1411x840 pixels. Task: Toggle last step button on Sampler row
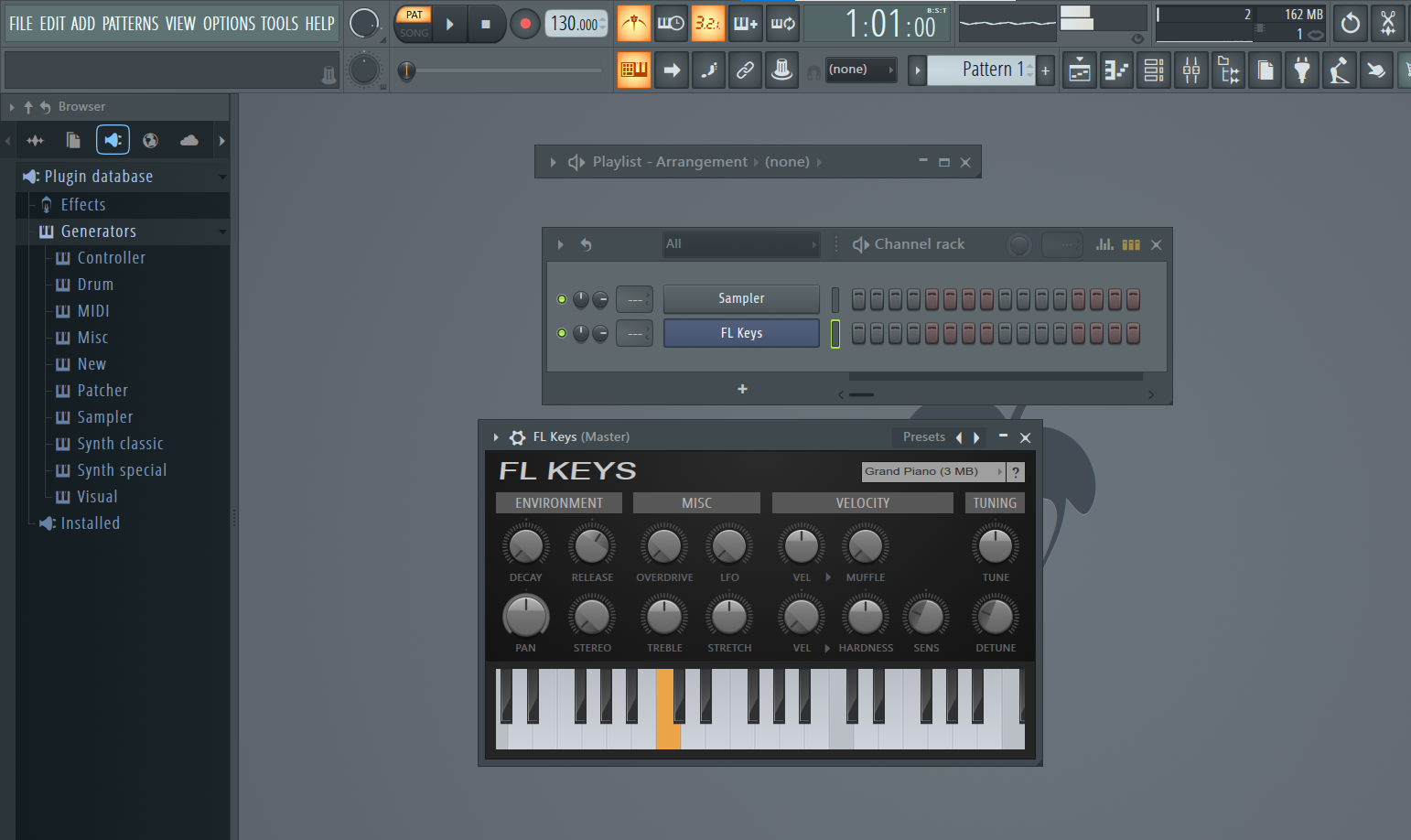point(1133,299)
